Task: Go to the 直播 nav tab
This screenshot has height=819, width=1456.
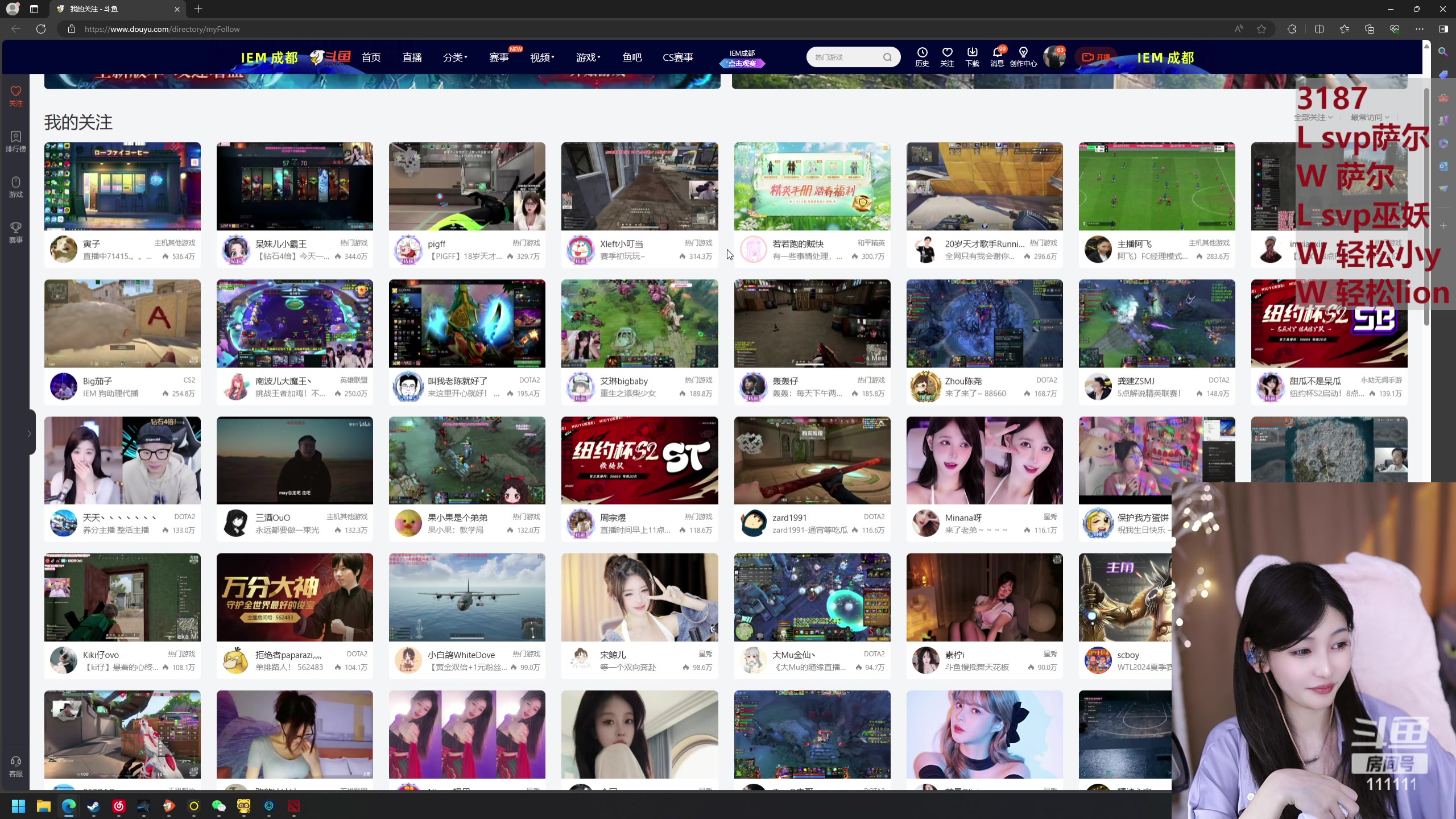Action: tap(412, 57)
